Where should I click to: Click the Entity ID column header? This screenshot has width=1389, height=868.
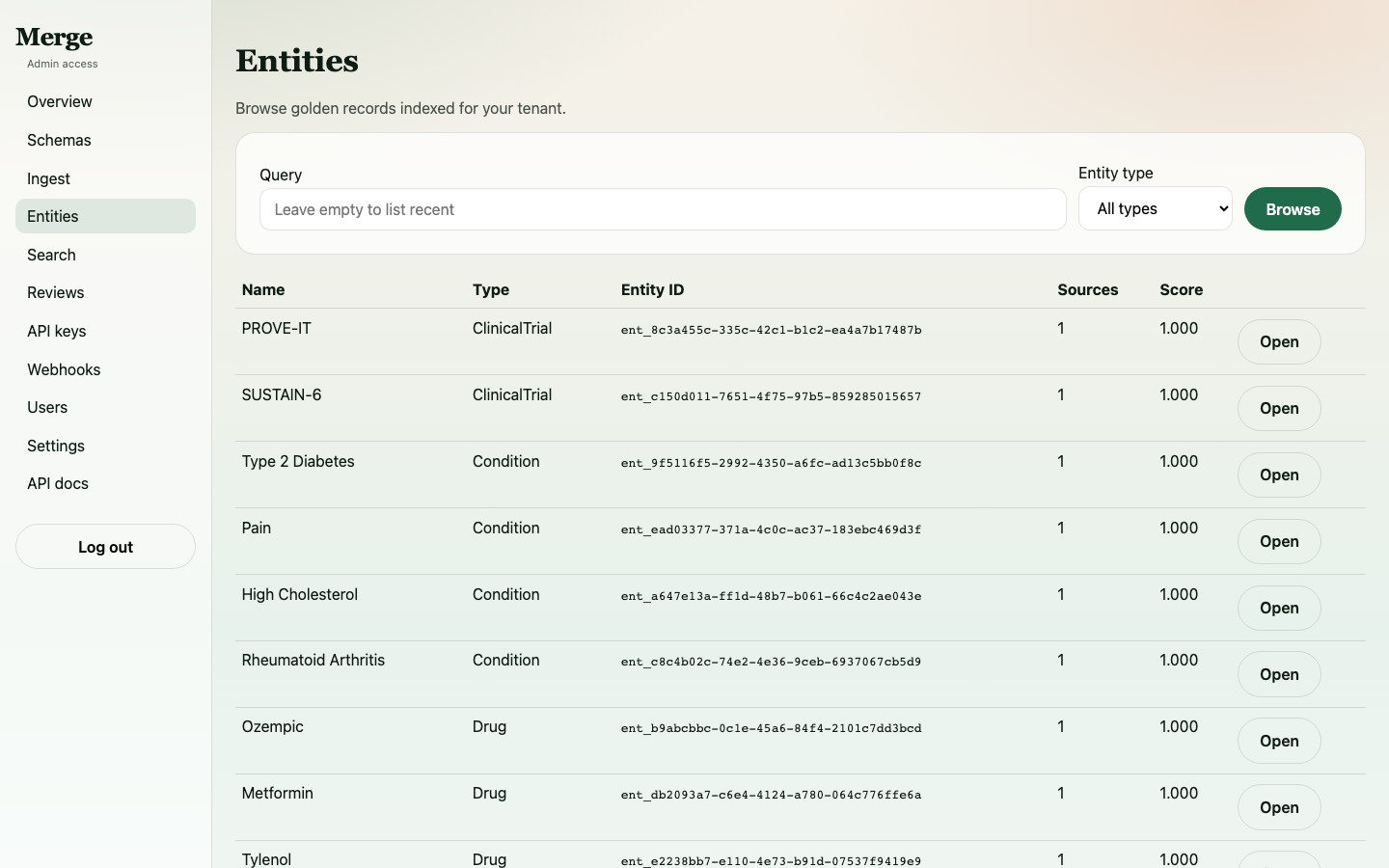(653, 289)
